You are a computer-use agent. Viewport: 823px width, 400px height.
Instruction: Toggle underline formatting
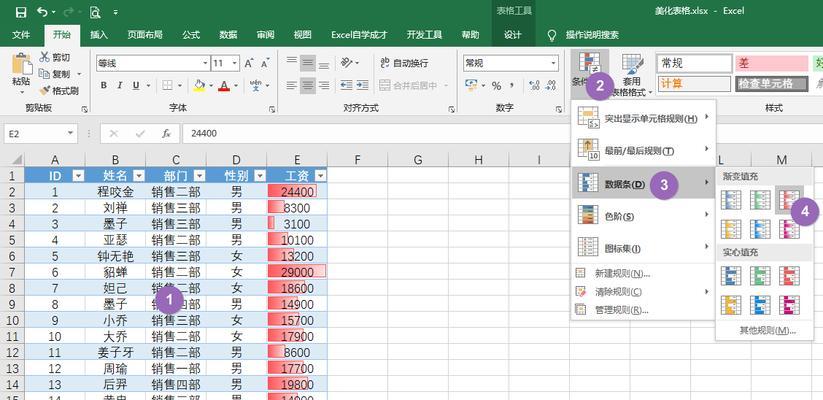click(136, 85)
